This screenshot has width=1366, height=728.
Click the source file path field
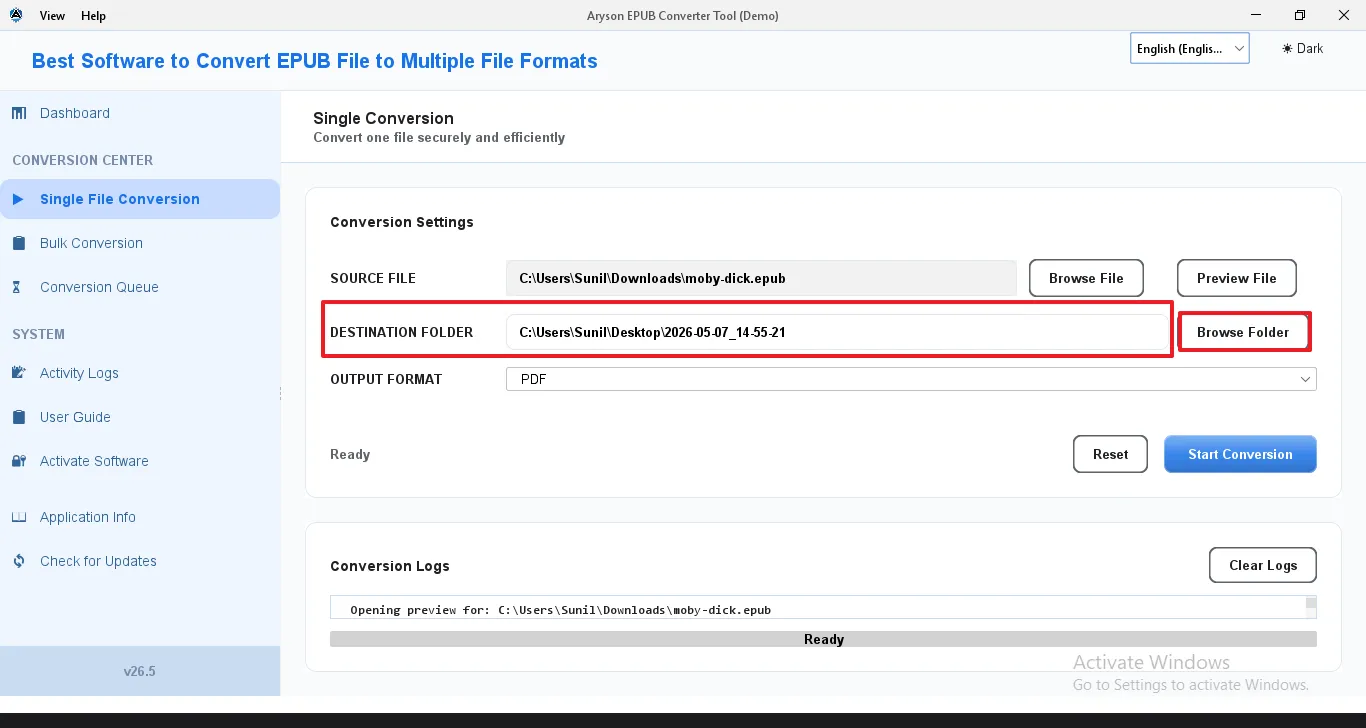(x=761, y=278)
